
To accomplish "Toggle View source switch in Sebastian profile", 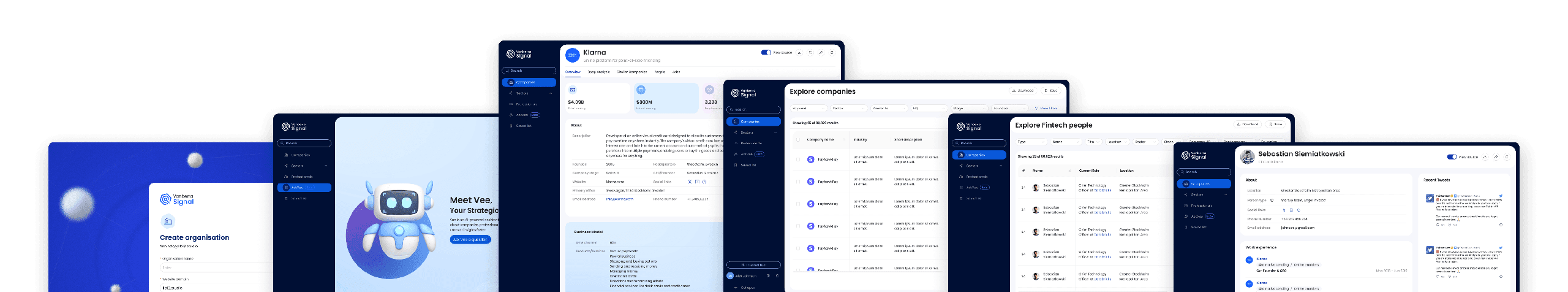I will click(x=1452, y=157).
